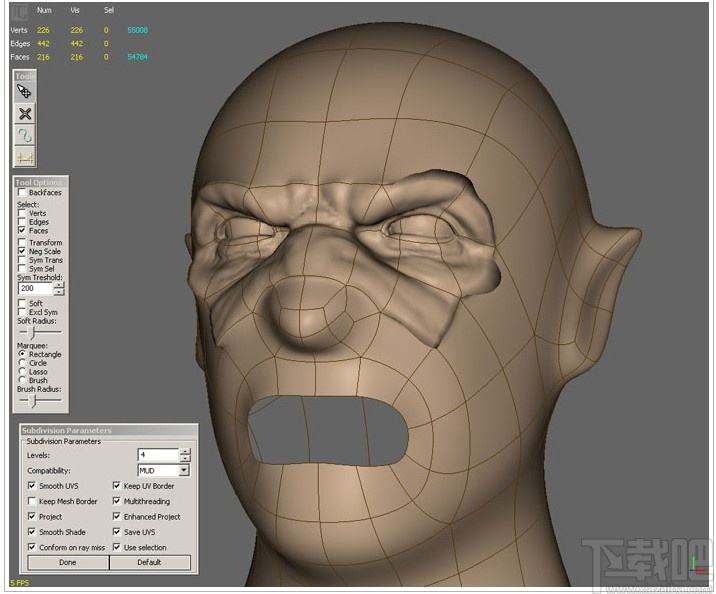Turn on Verts selection checkbox
The image size is (716, 594).
(x=23, y=213)
